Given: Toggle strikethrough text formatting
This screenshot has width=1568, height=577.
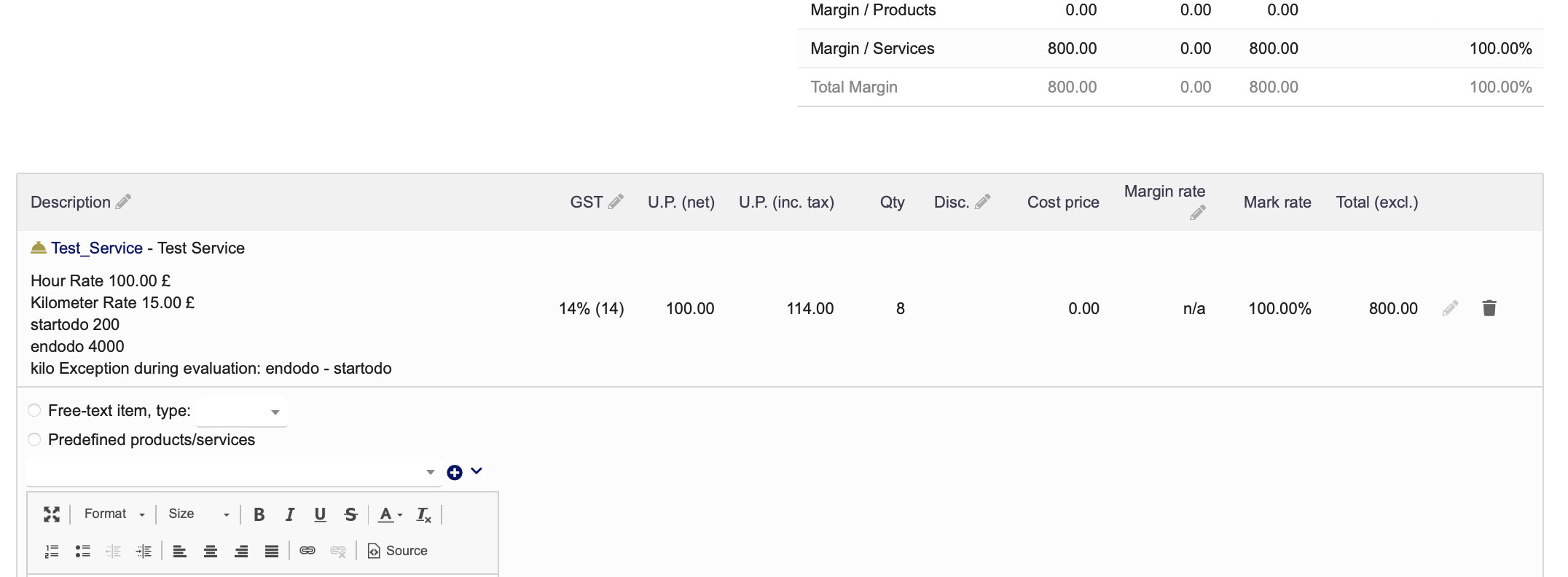Looking at the screenshot, I should (x=350, y=514).
